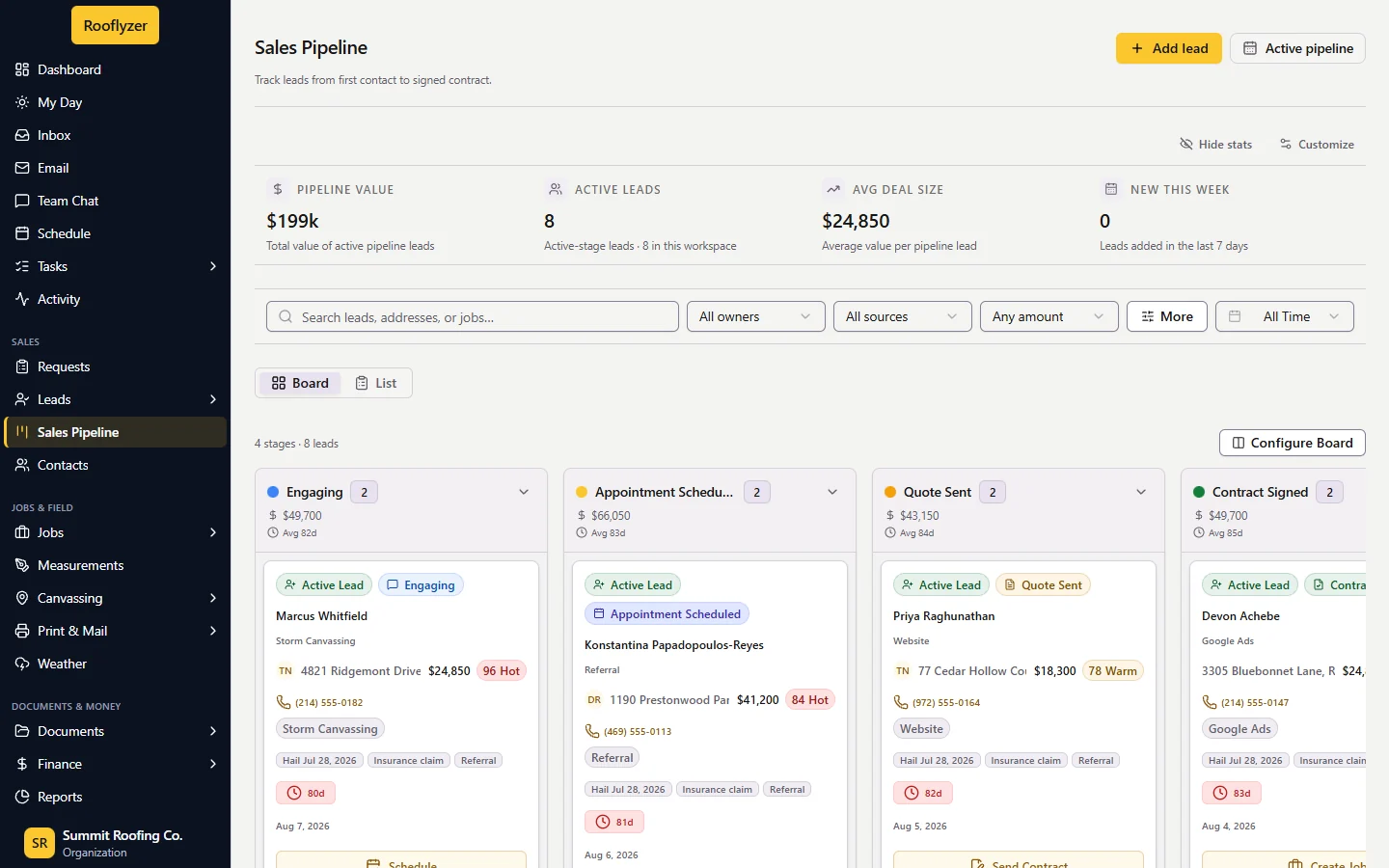Collapse the Appointment Scheduled stage column
Image resolution: width=1389 pixels, height=868 pixels.
(832, 492)
